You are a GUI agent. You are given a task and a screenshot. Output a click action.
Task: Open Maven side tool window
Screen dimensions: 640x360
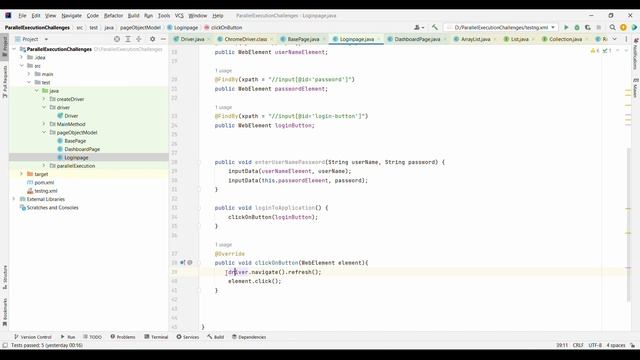point(635,87)
